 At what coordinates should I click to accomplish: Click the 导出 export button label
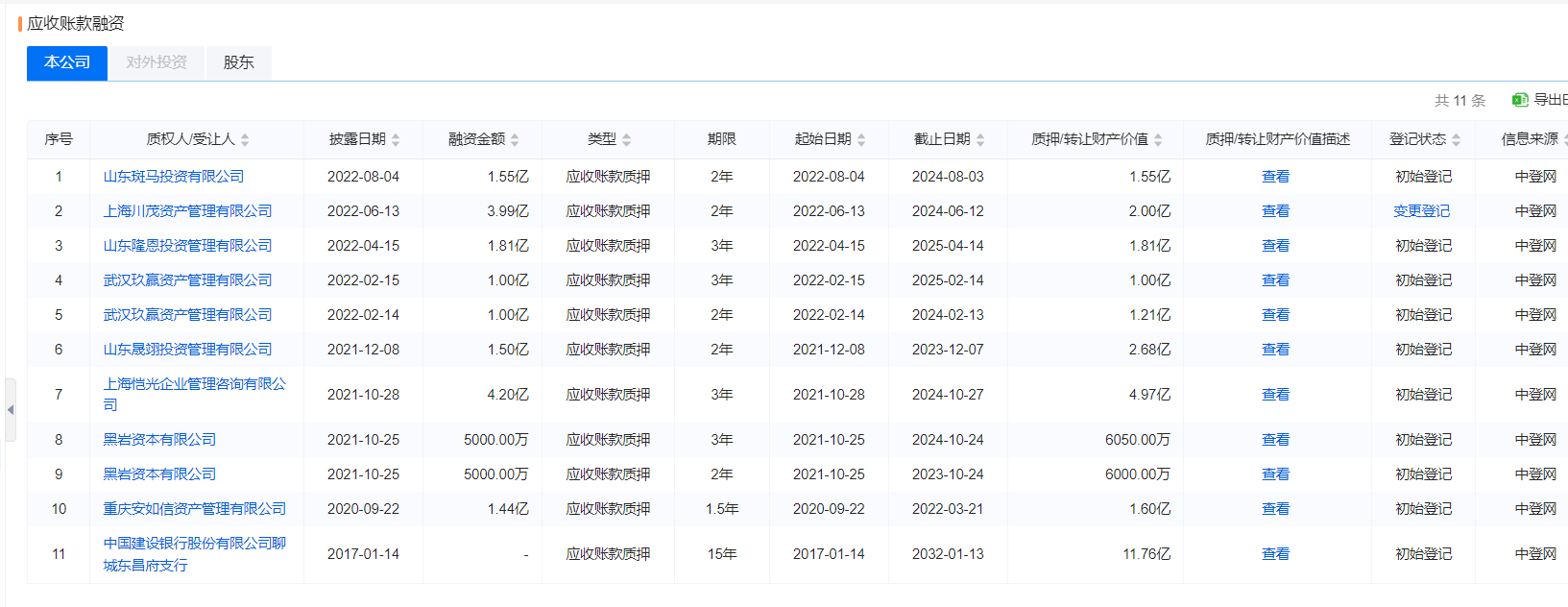click(1550, 100)
